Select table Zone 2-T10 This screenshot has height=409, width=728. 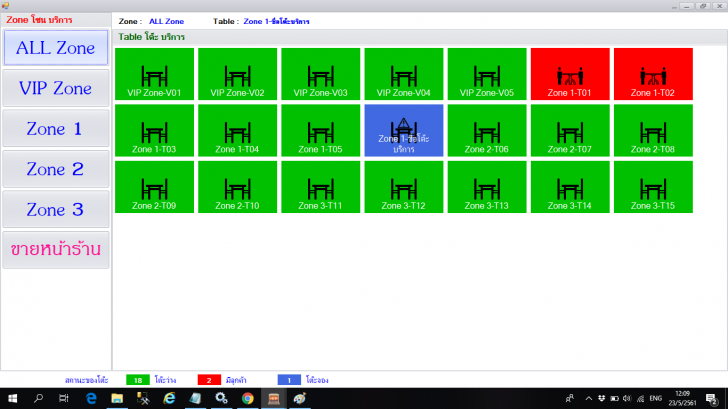(x=237, y=187)
